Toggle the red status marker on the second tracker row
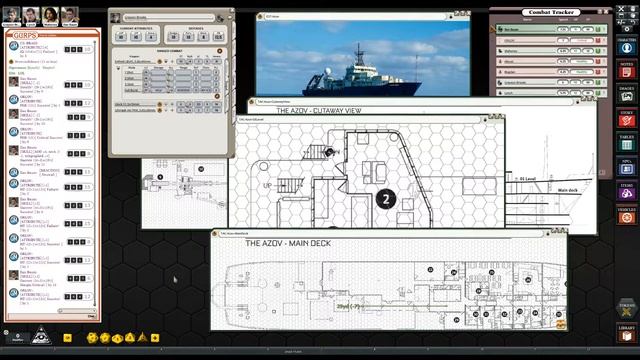The width and height of the screenshot is (640, 360). (x=598, y=40)
